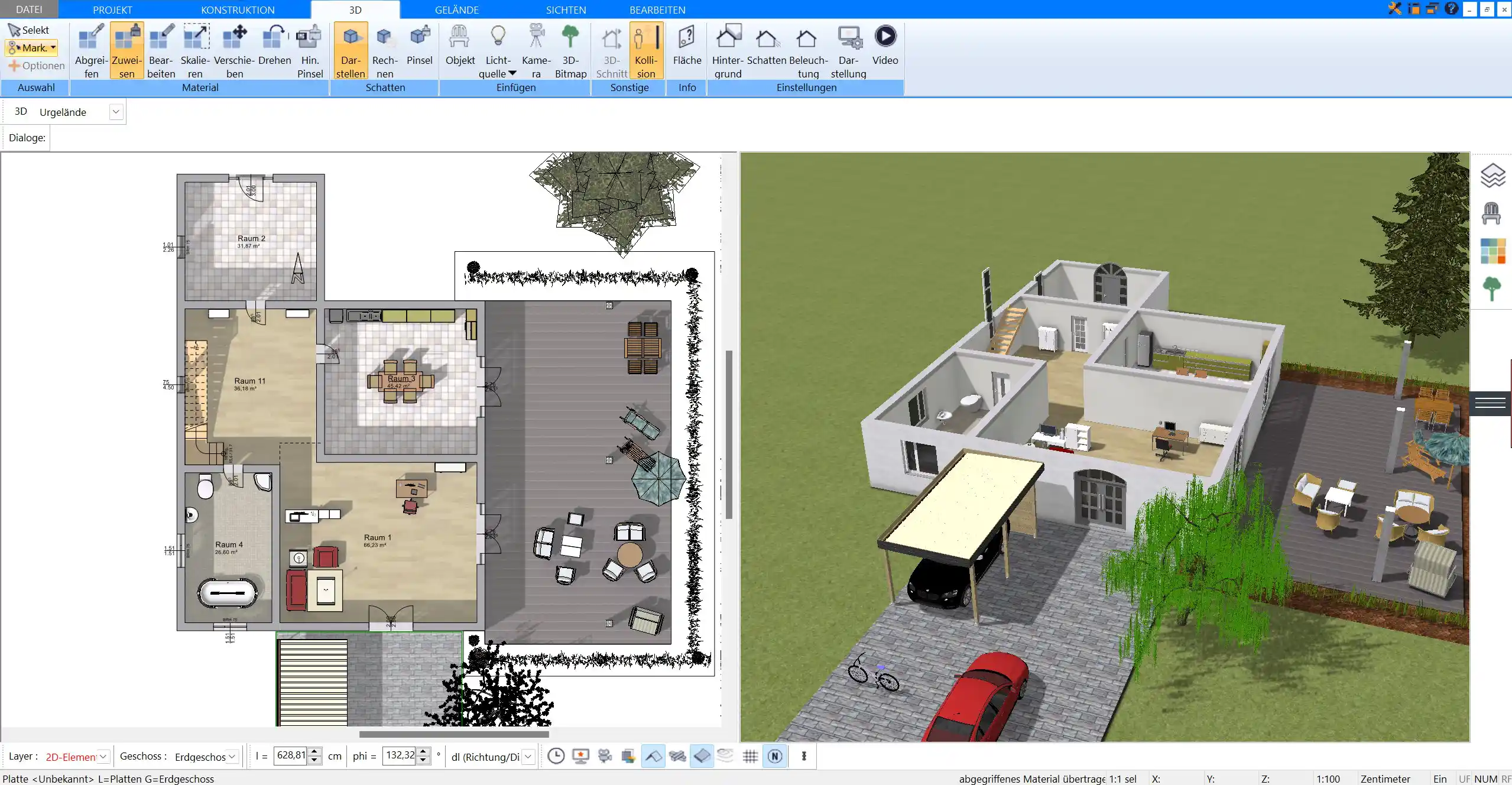Open Schatten settings house icon
This screenshot has width=1512, height=785.
coord(767,45)
